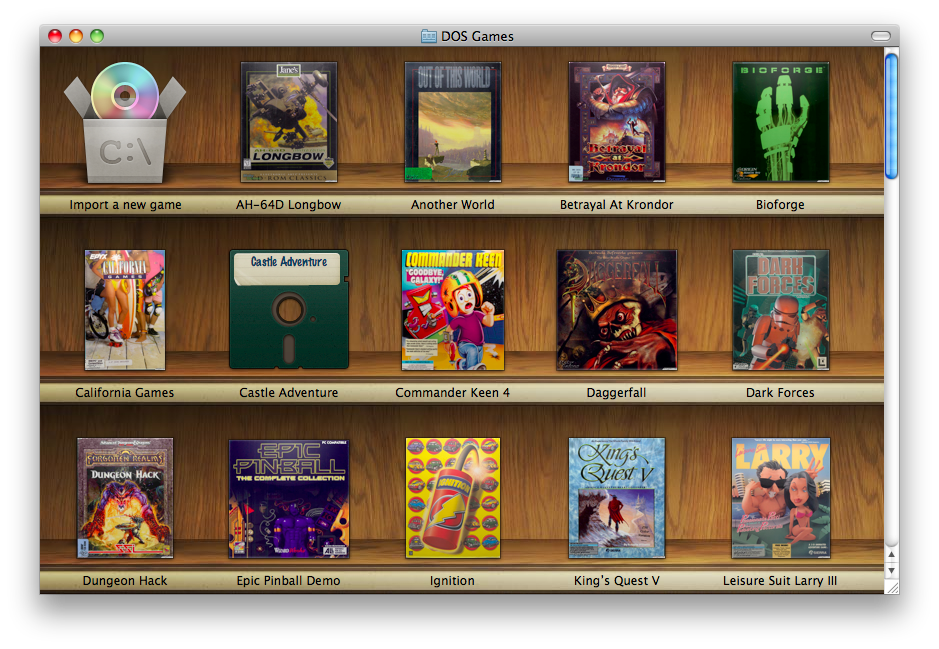Open the Import a new game box icon

coord(125,123)
